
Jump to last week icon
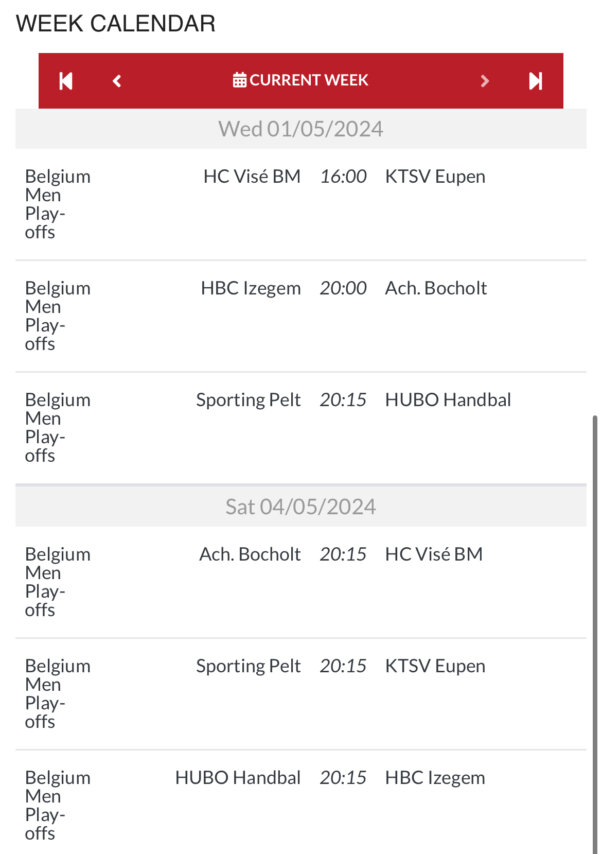tap(535, 81)
